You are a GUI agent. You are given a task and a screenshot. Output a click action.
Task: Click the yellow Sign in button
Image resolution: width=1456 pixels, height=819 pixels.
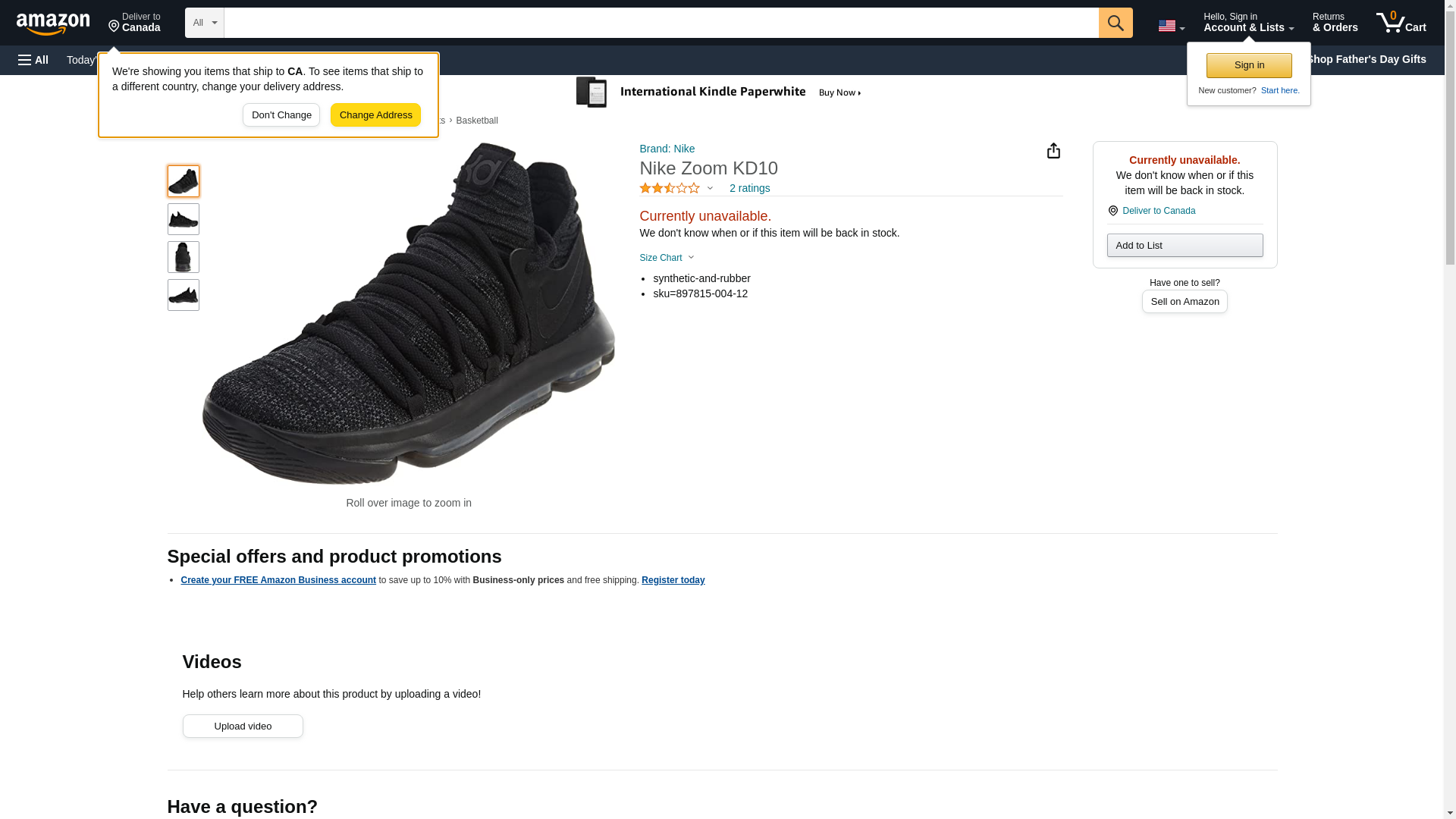tap(1249, 65)
